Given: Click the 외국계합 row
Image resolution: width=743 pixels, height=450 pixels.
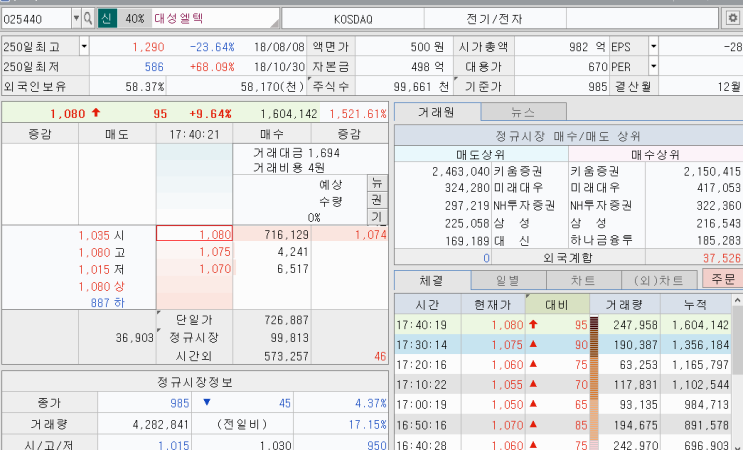Looking at the screenshot, I should pyautogui.click(x=568, y=257).
